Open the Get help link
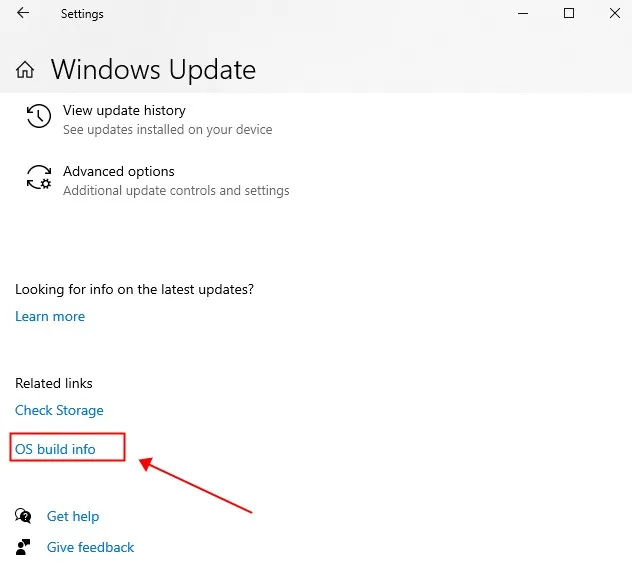Viewport: 632px width, 571px height. (73, 516)
